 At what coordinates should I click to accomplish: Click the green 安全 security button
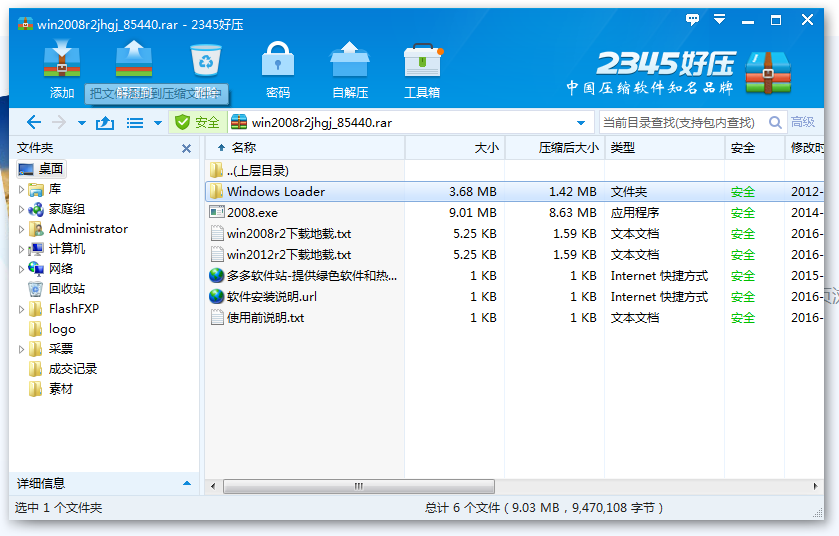pyautogui.click(x=197, y=123)
